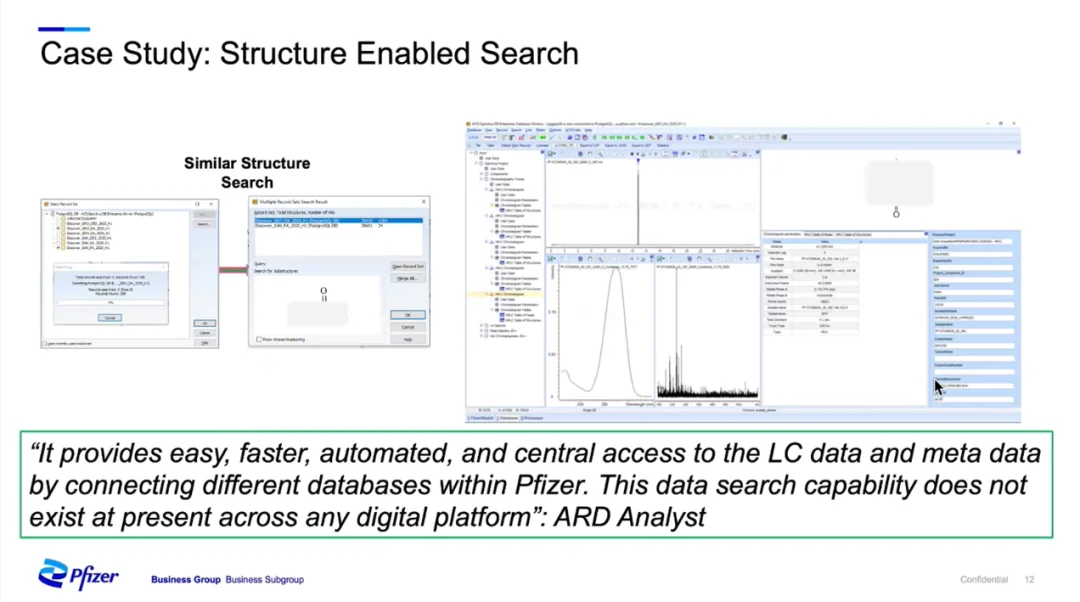Select the highlighted first record set result row
The width and height of the screenshot is (1080, 602).
point(338,220)
